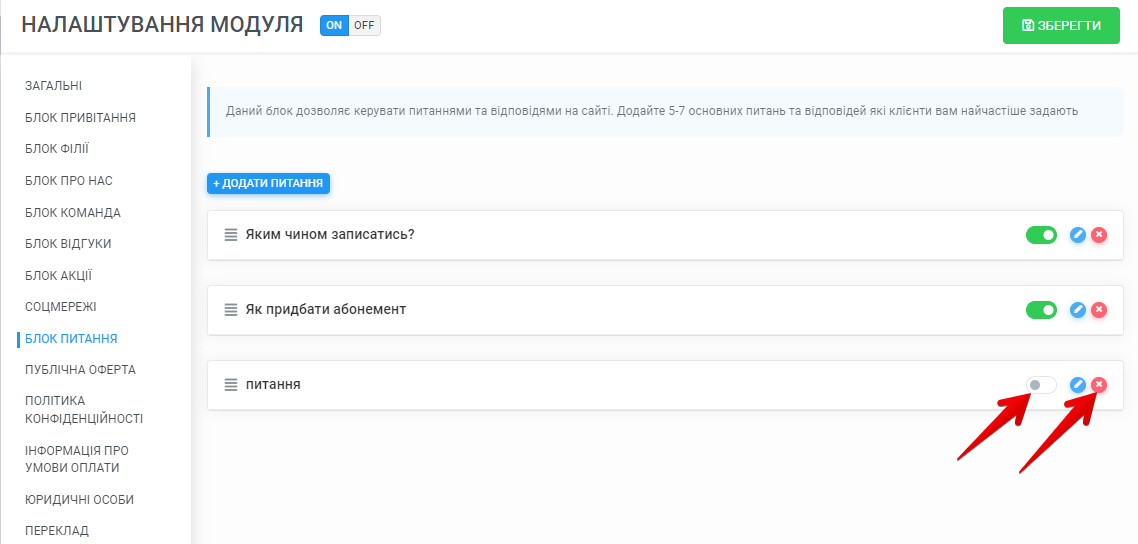1138x544 pixels.
Task: Open БЛОК АКЦІЇ menu item
Action: [59, 276]
